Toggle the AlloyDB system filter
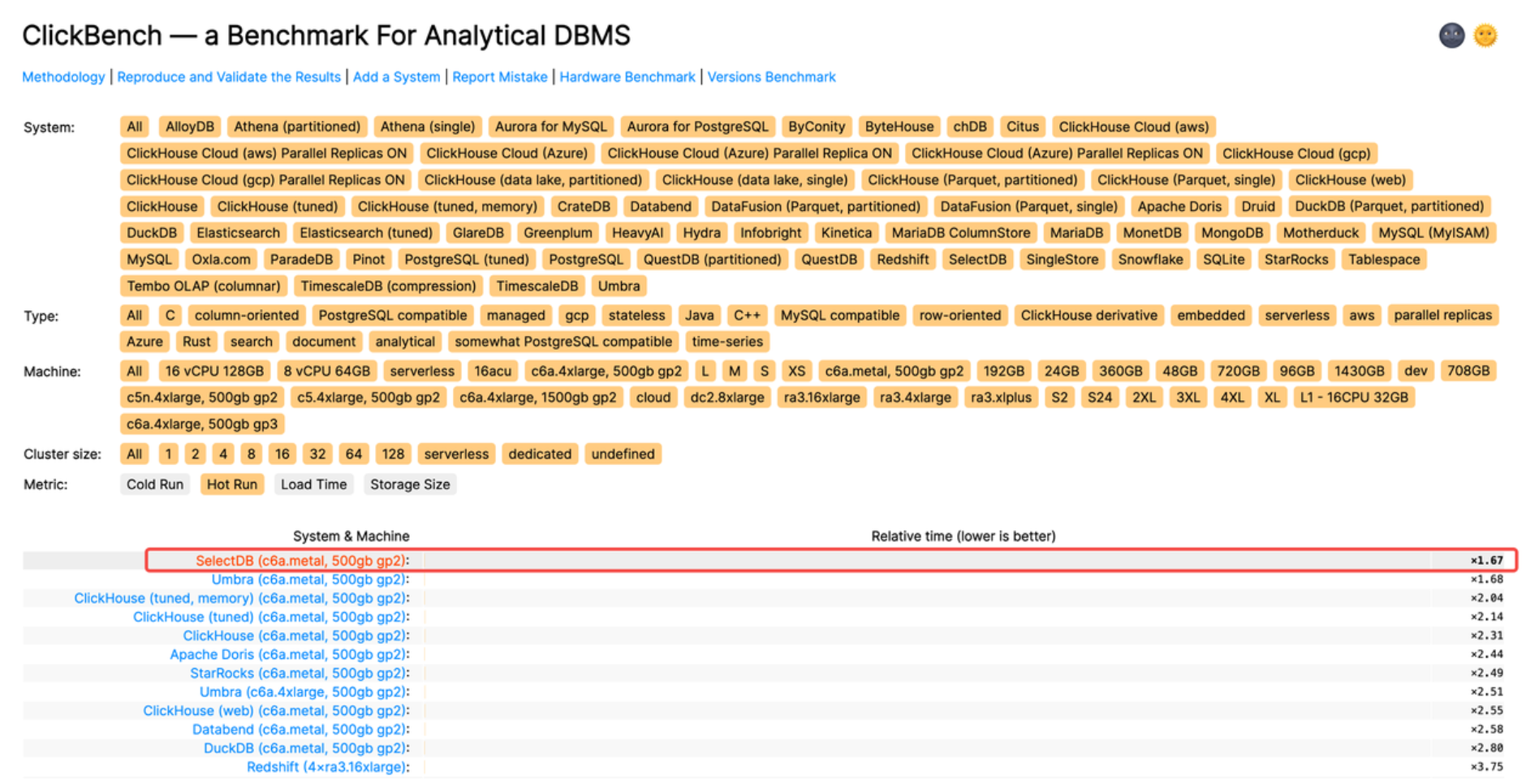Viewport: 1539px width, 784px height. (x=190, y=127)
